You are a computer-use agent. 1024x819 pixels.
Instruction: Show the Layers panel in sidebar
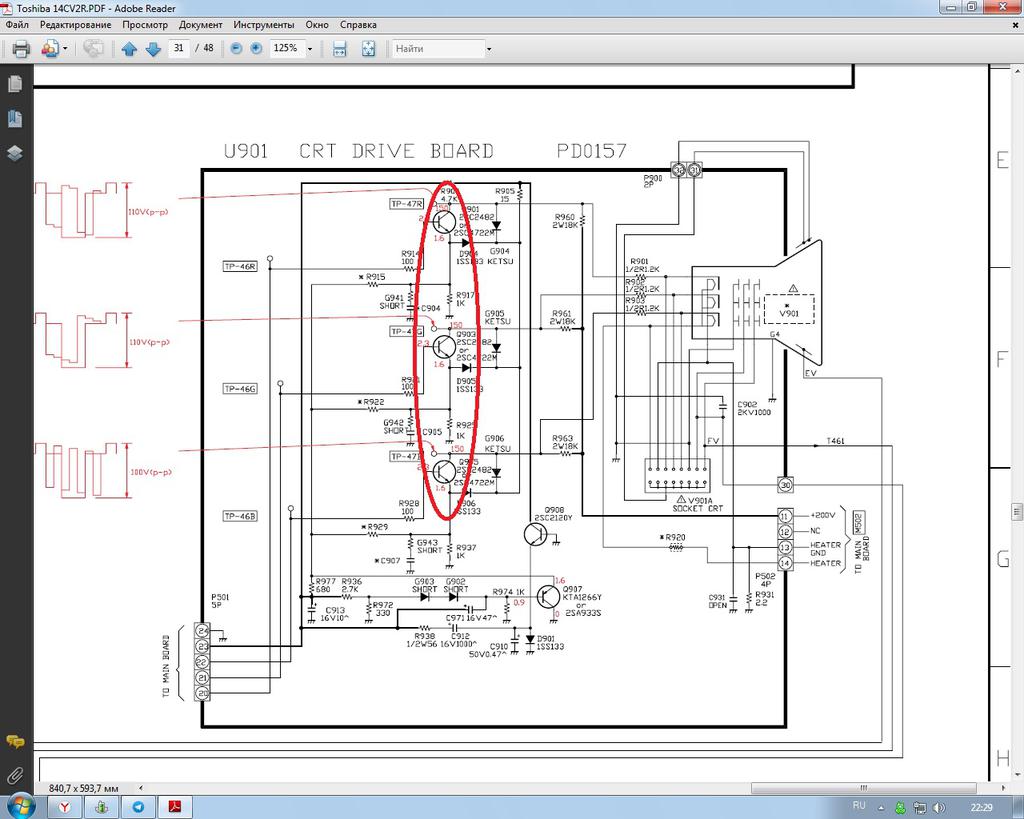point(15,153)
